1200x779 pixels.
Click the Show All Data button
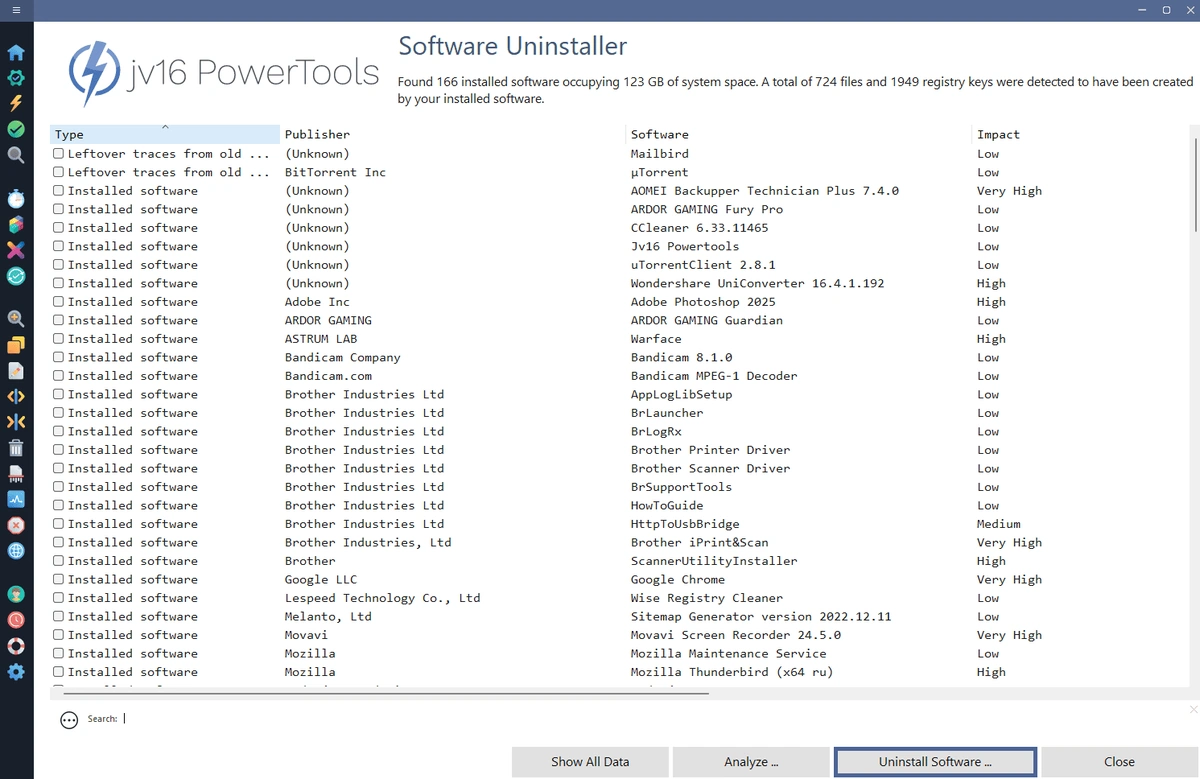coord(590,762)
